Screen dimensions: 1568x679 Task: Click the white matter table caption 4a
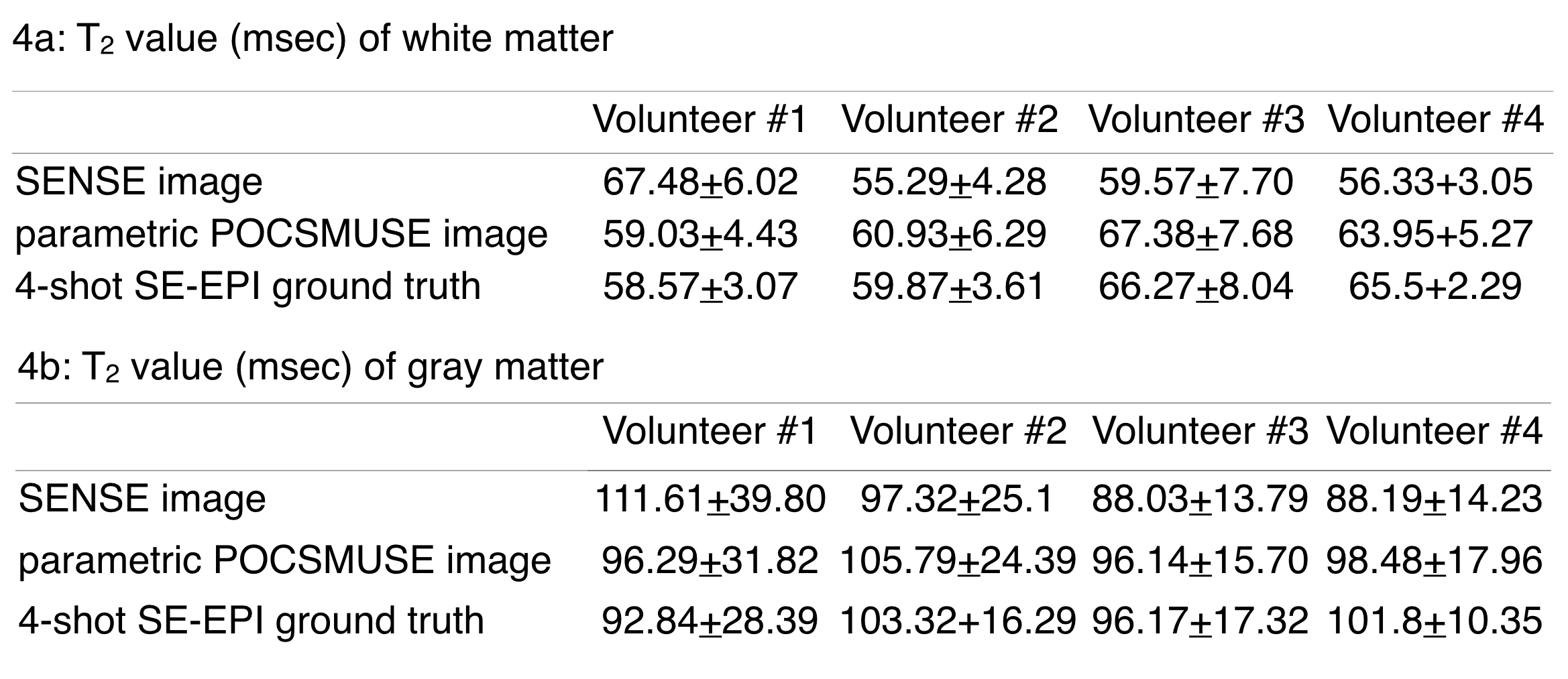click(313, 39)
